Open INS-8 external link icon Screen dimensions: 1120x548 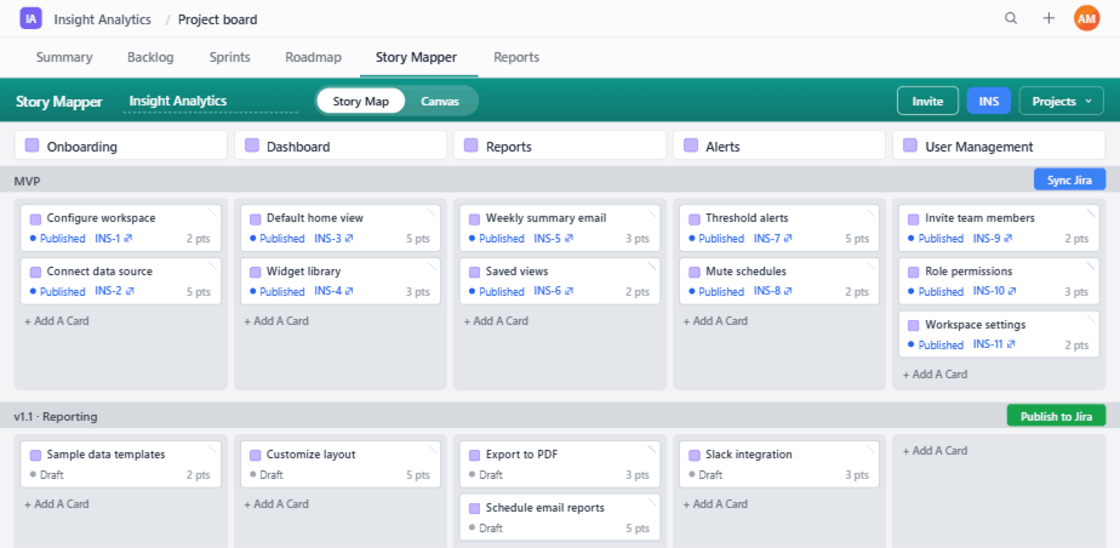789,292
